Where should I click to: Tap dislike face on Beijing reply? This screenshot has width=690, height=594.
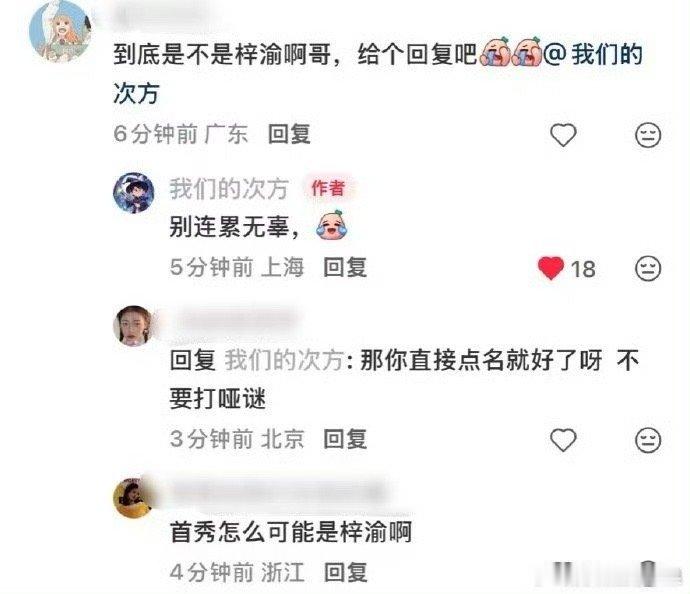648,440
